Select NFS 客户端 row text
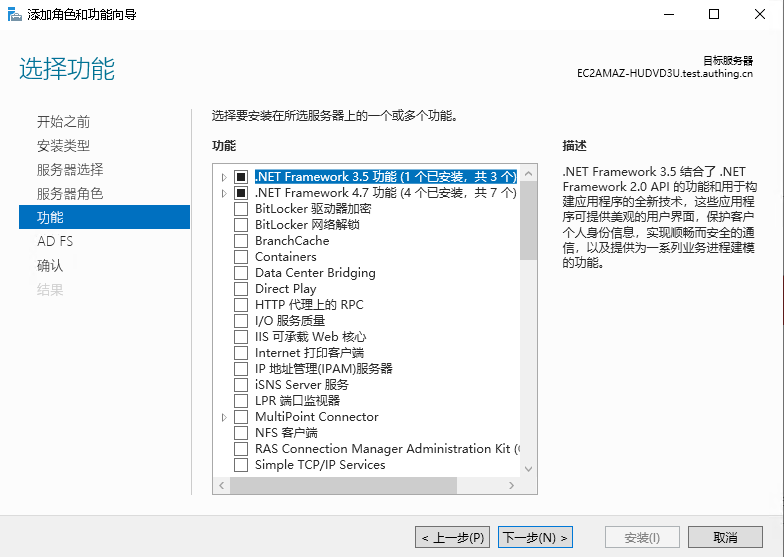 pos(286,433)
